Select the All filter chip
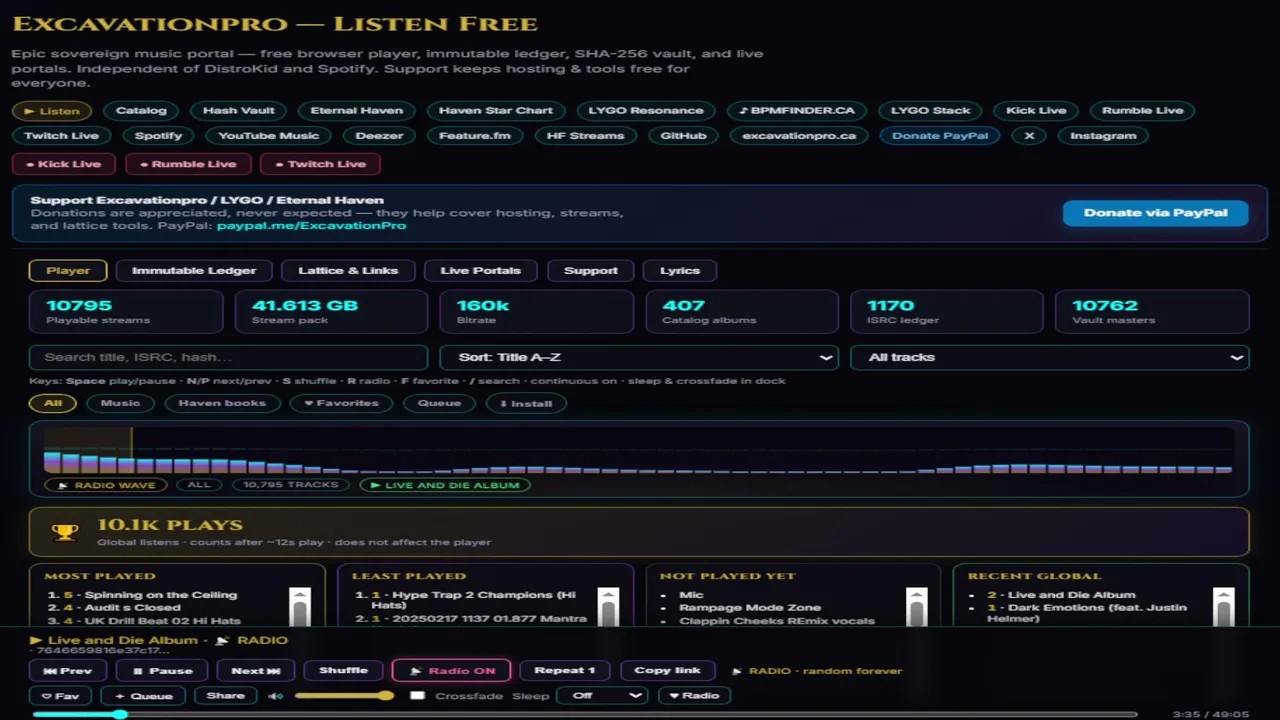The image size is (1280, 720). point(53,403)
